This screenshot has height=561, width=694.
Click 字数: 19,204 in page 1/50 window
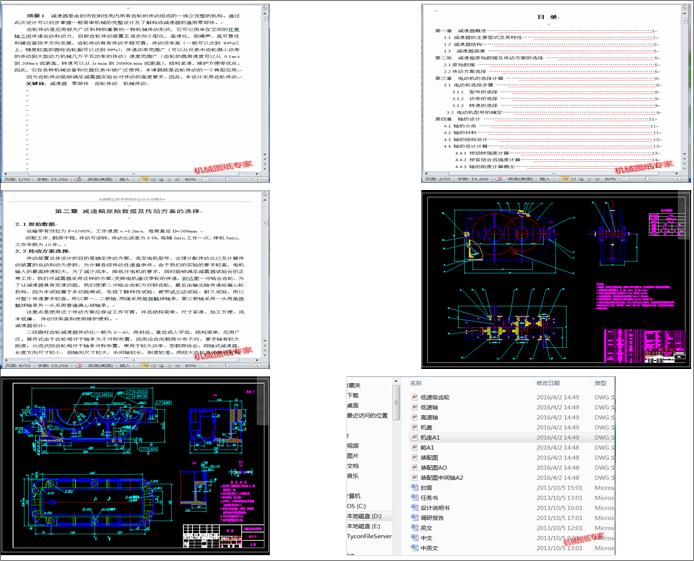click(x=52, y=179)
